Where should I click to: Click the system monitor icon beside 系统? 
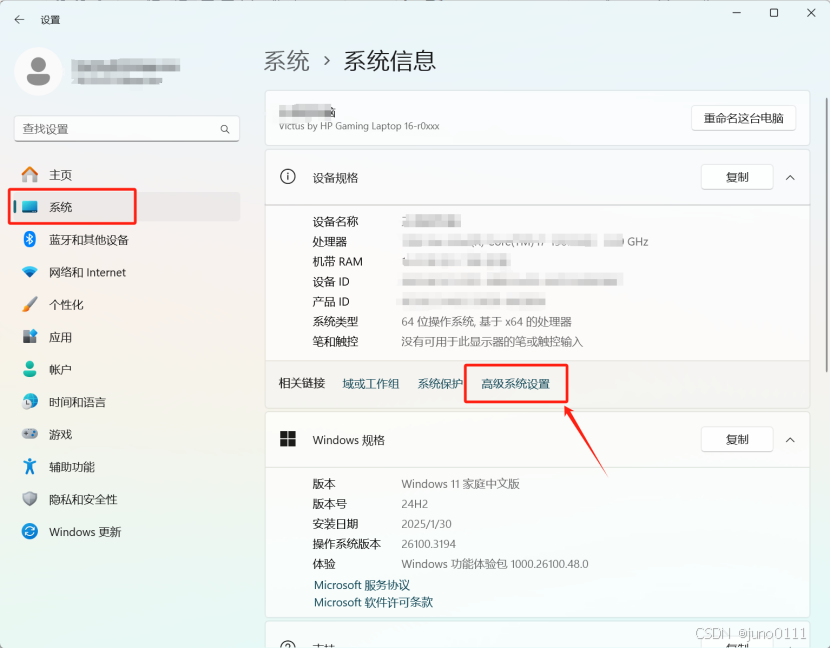(30, 207)
